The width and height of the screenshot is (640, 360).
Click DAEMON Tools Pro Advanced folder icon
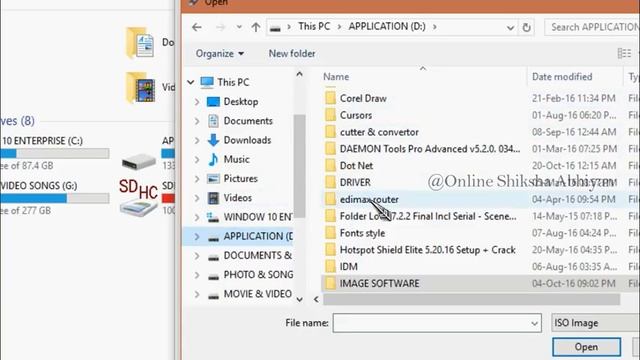coord(330,149)
